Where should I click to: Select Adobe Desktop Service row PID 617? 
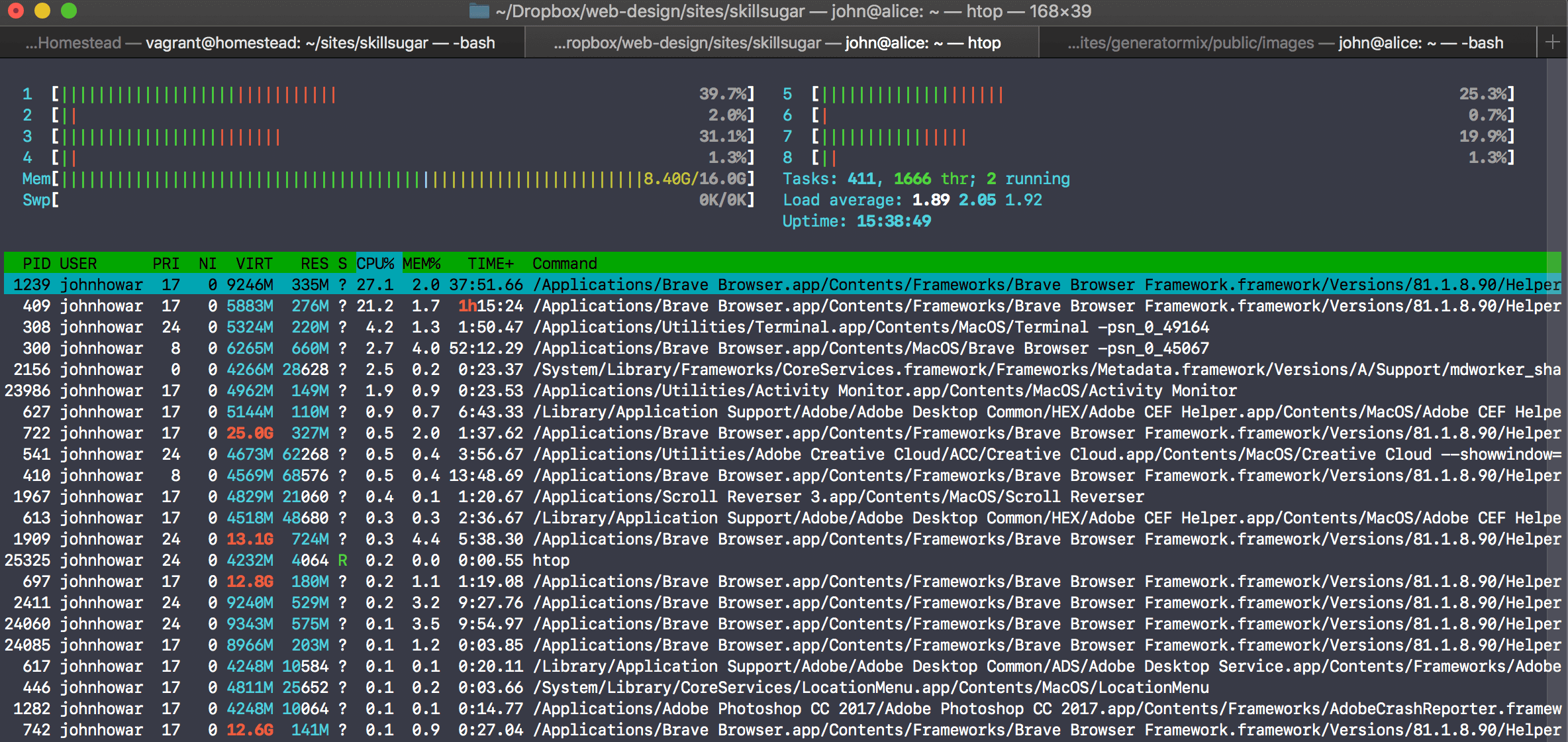tap(783, 666)
